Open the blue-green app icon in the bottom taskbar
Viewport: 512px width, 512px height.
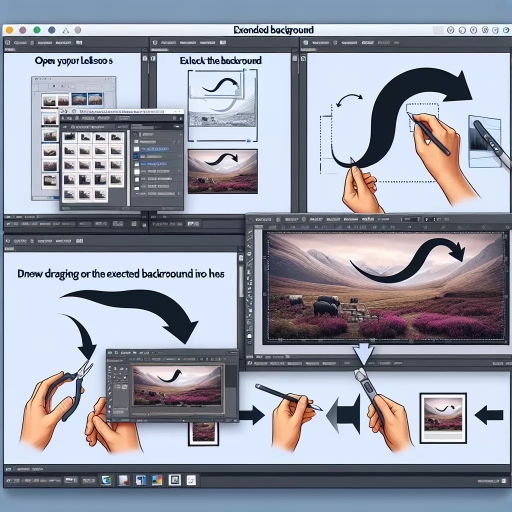tap(106, 480)
